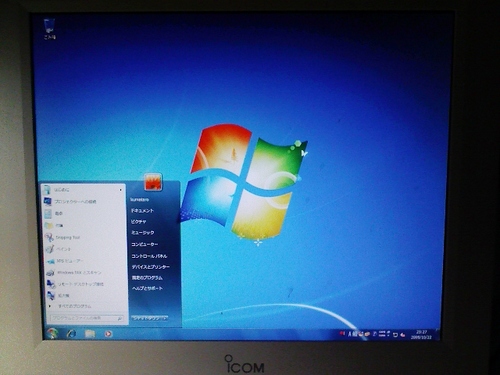500x375 pixels.
Task: Click the Start menu program search box
Action: (87, 318)
